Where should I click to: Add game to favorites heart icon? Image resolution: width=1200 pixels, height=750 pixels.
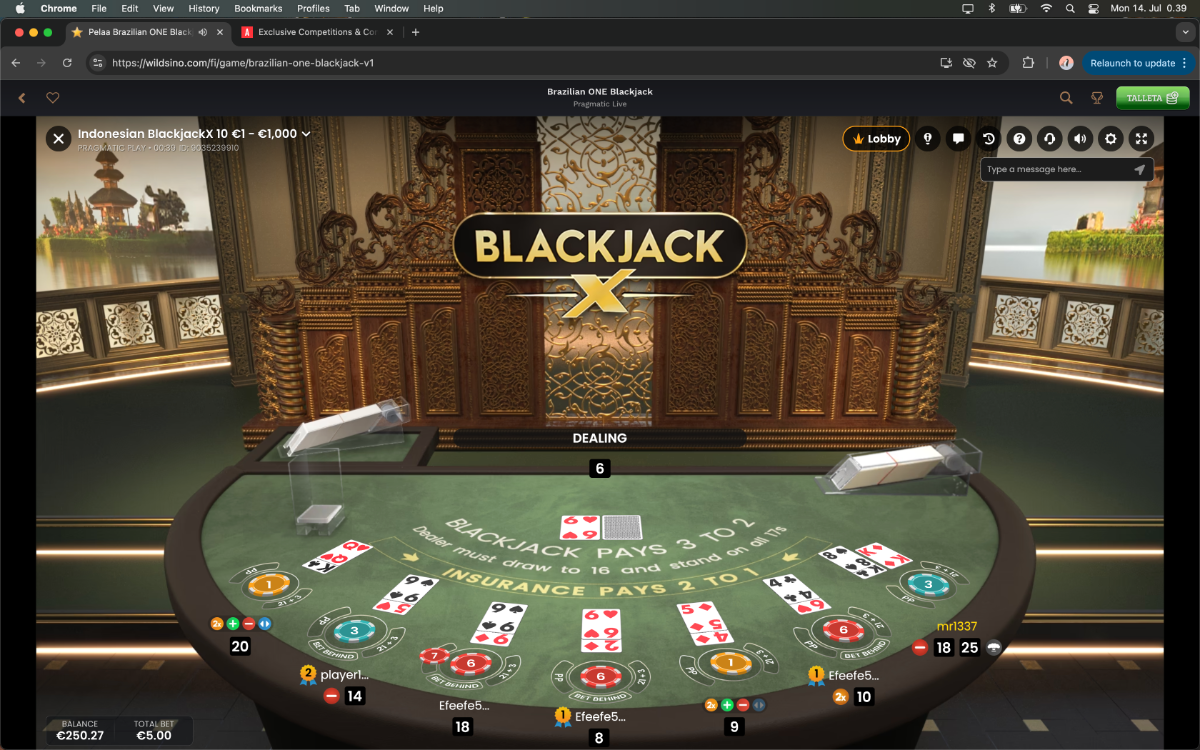pos(53,98)
